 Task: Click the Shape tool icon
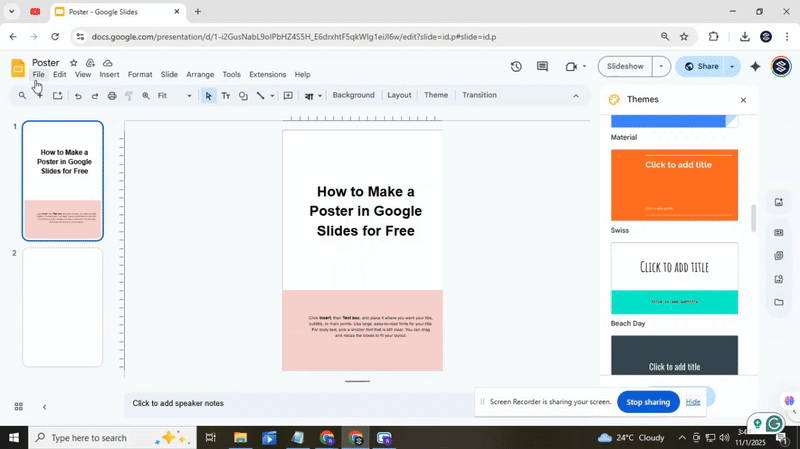click(x=243, y=96)
